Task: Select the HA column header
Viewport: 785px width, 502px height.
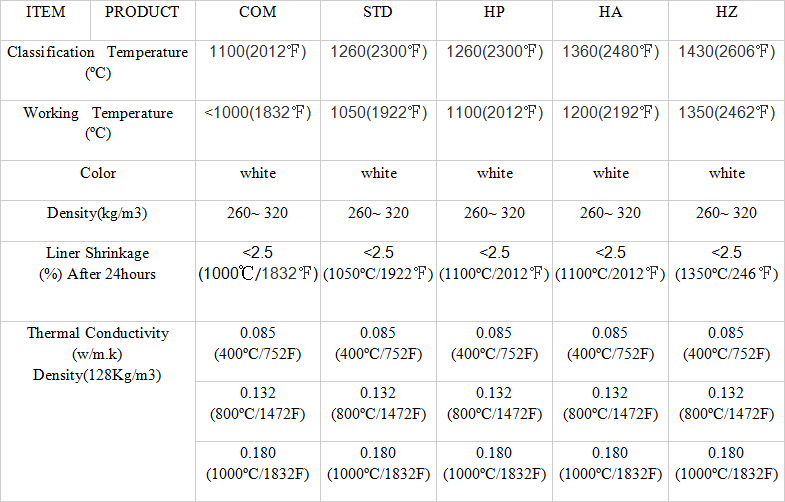Action: tap(610, 13)
